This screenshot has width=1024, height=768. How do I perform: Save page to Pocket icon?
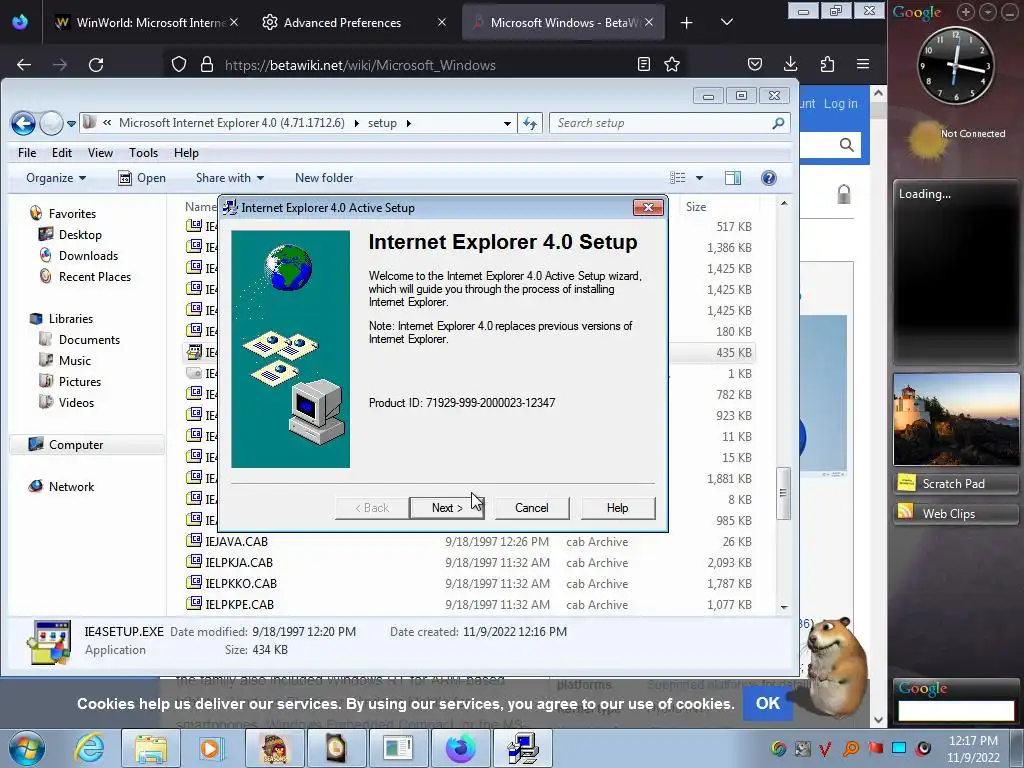pyautogui.click(x=755, y=64)
